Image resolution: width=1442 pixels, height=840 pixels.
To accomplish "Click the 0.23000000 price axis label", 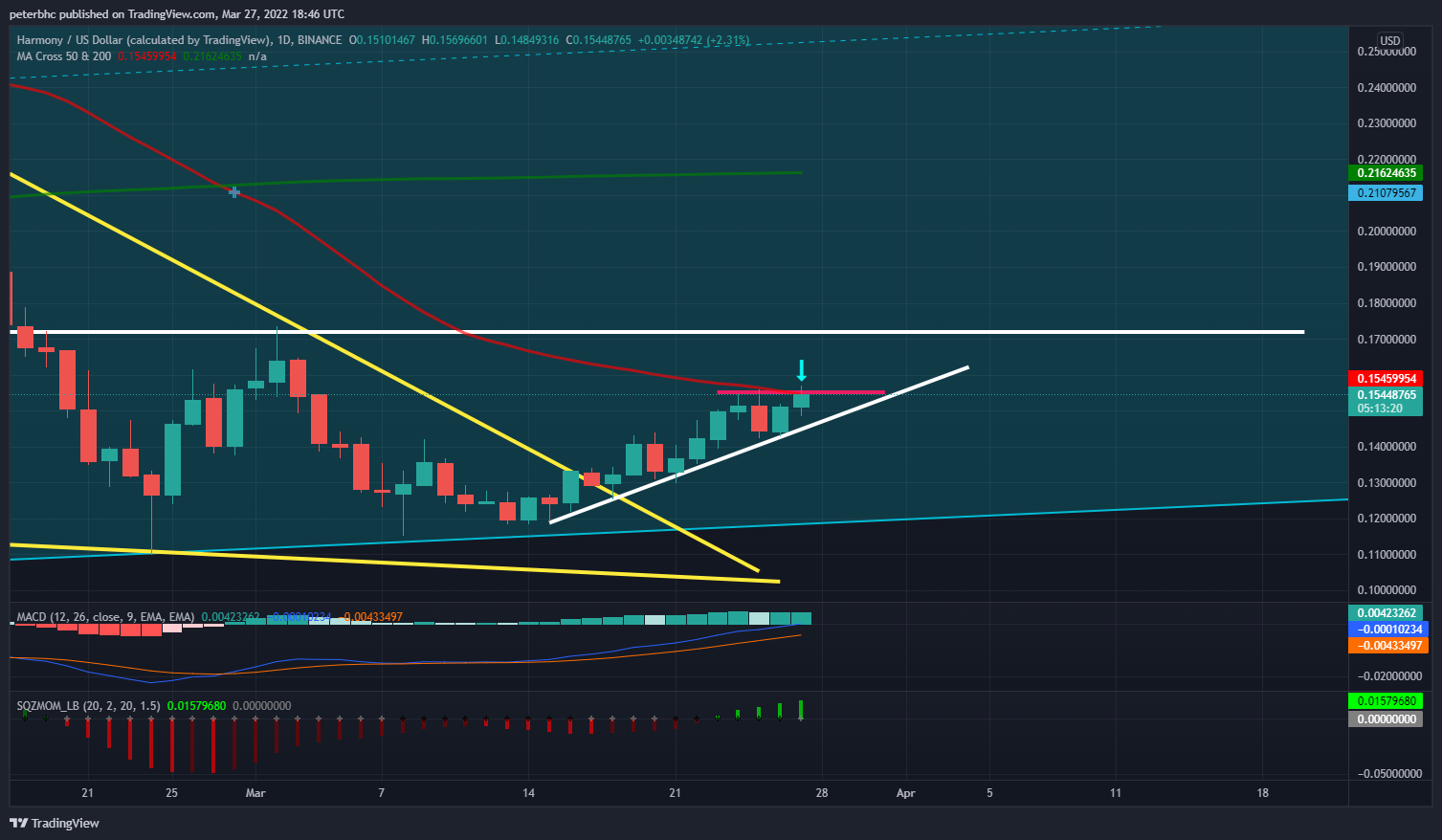I will pyautogui.click(x=1387, y=123).
